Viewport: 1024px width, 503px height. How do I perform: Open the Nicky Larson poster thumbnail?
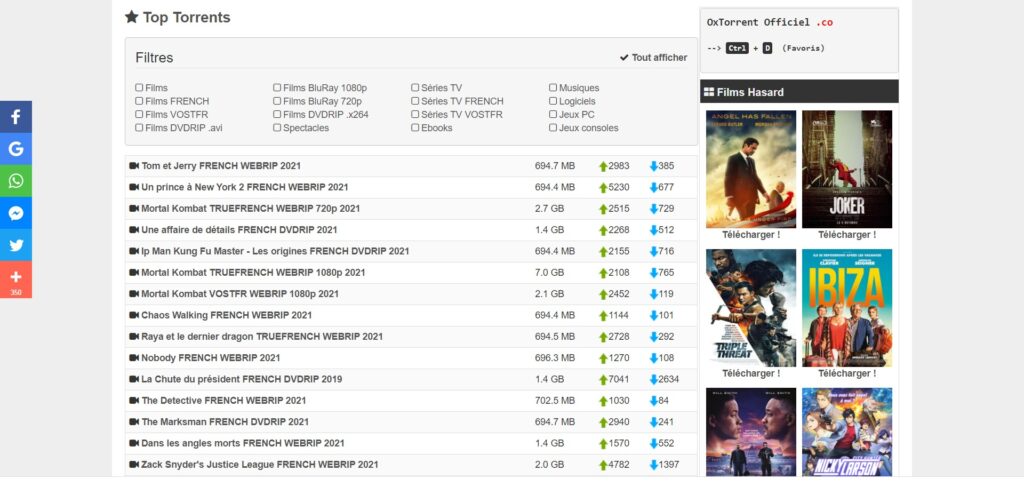(x=847, y=432)
